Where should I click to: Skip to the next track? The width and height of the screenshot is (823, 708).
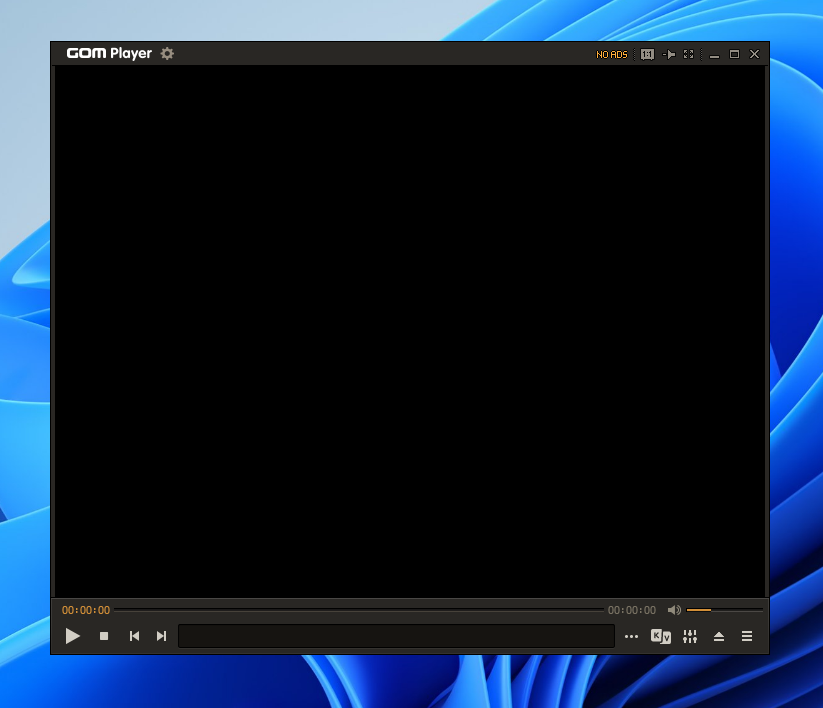point(162,636)
